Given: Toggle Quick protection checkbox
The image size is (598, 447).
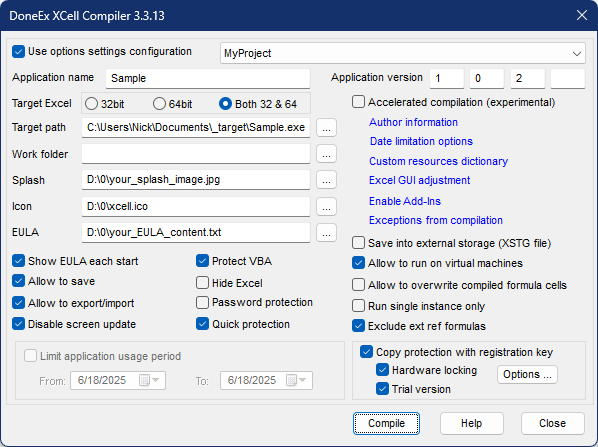Looking at the screenshot, I should click(203, 324).
